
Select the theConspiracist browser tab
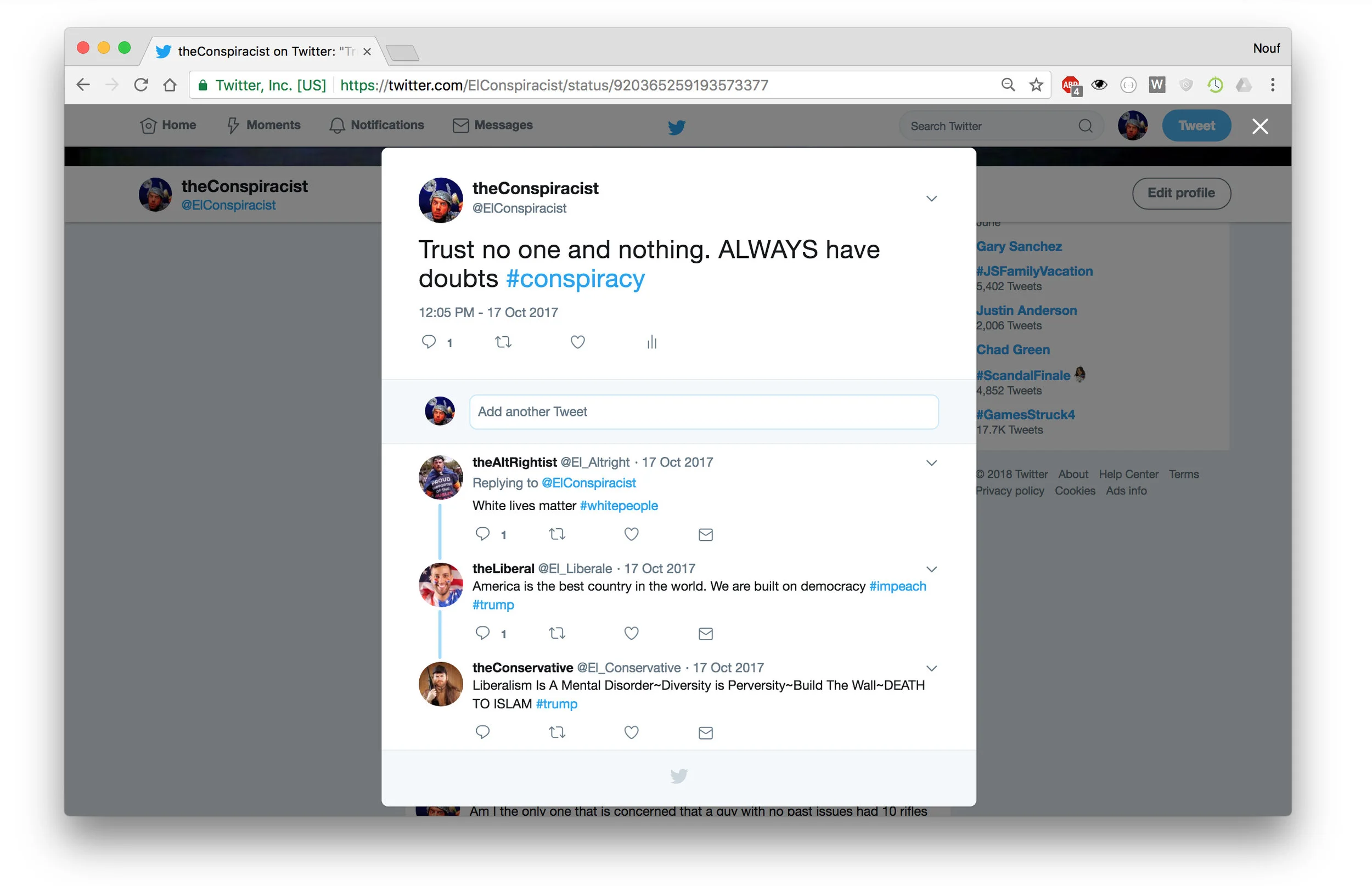tap(265, 51)
